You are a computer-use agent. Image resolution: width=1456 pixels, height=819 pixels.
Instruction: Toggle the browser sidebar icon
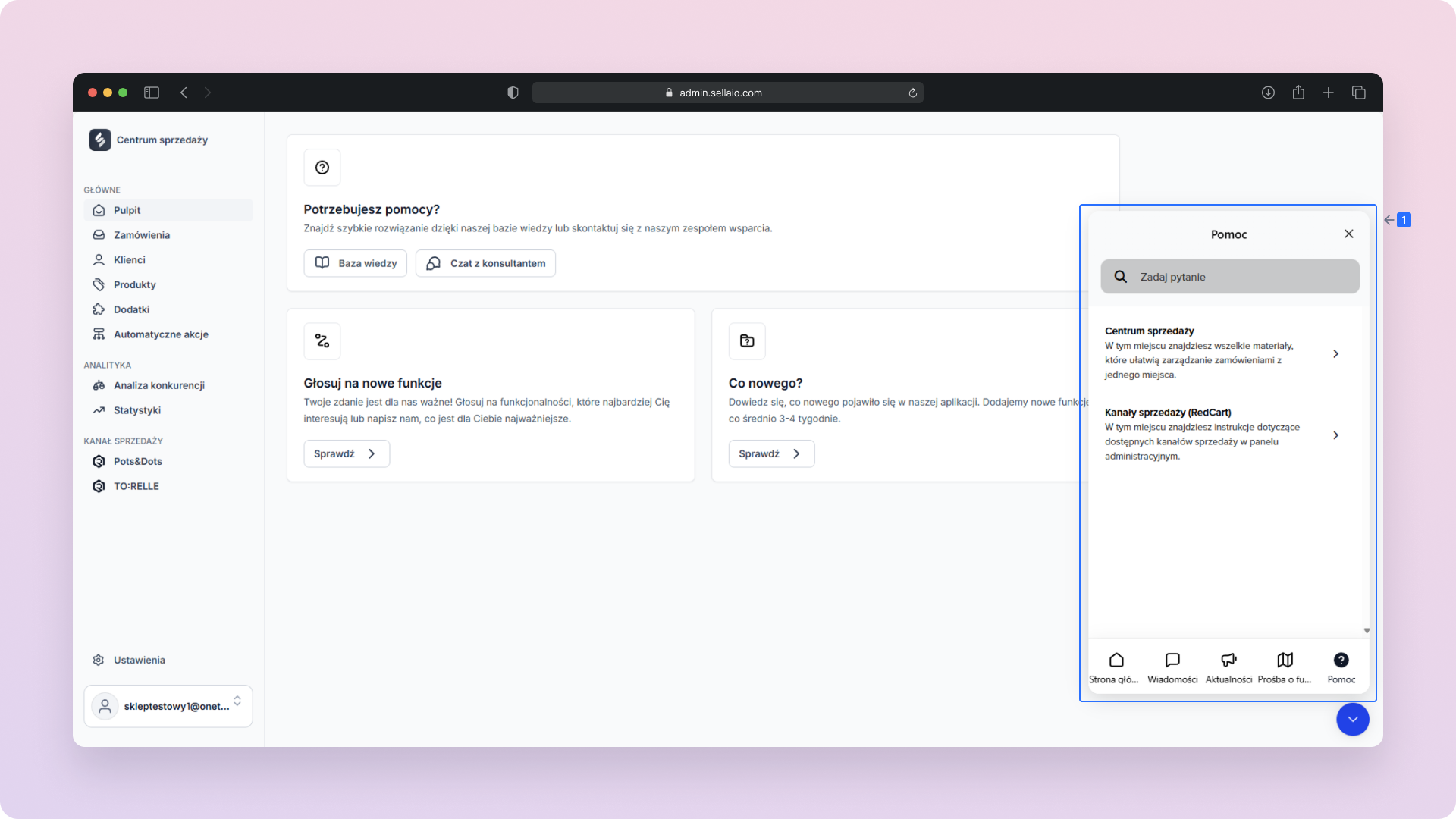[152, 93]
